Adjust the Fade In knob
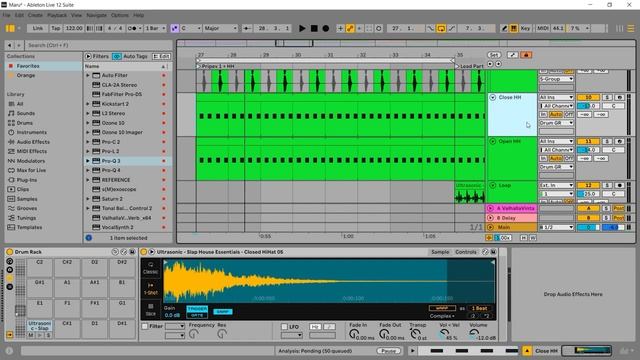The image size is (640, 360). point(353,334)
